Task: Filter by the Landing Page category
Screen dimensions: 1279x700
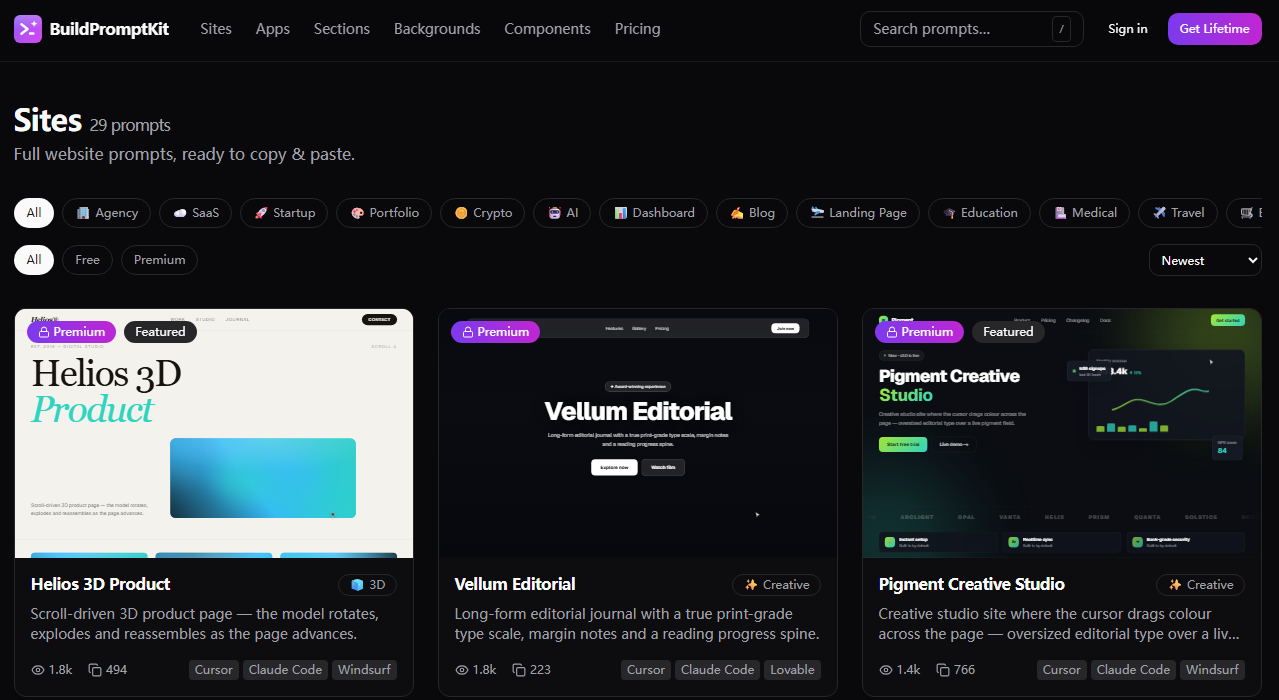Action: tap(858, 213)
